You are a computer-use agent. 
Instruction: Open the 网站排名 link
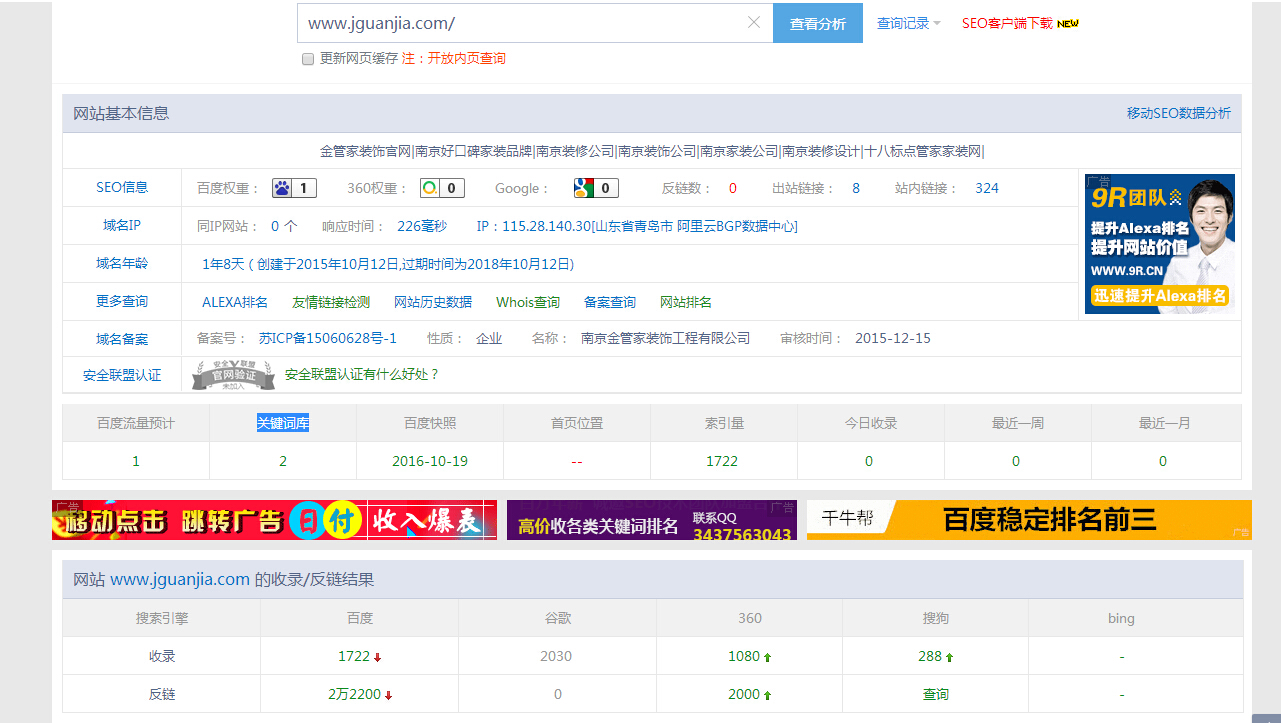pyautogui.click(x=686, y=302)
